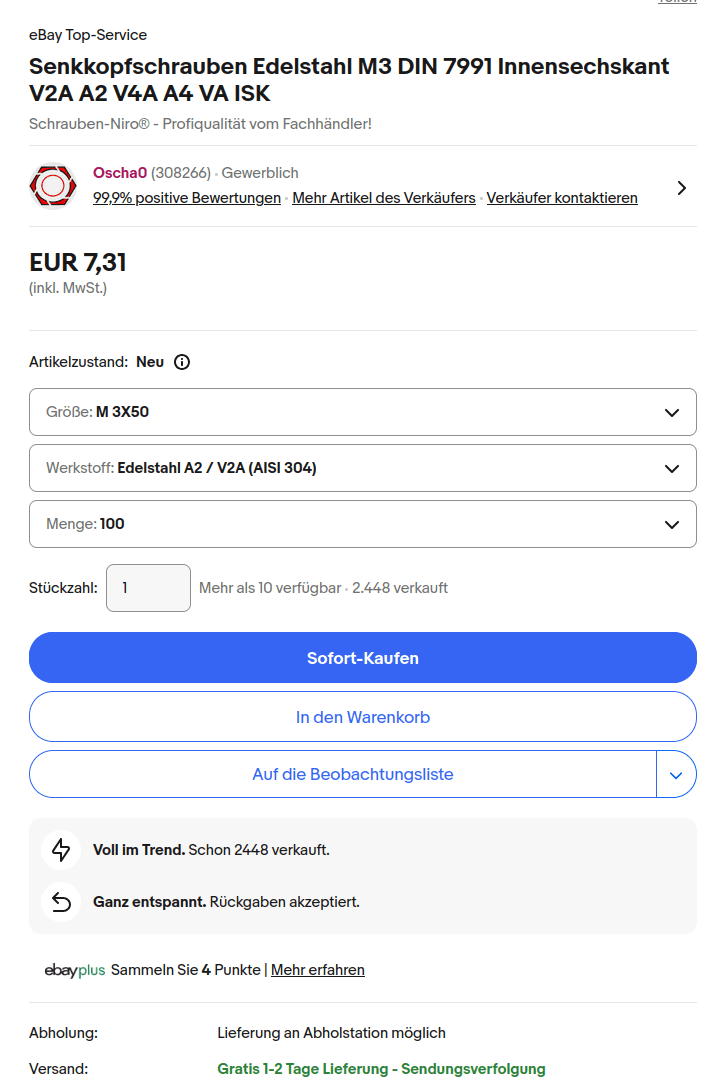The image size is (719, 1088).
Task: Click Mehr erfahren link for ebay plus
Action: click(318, 970)
